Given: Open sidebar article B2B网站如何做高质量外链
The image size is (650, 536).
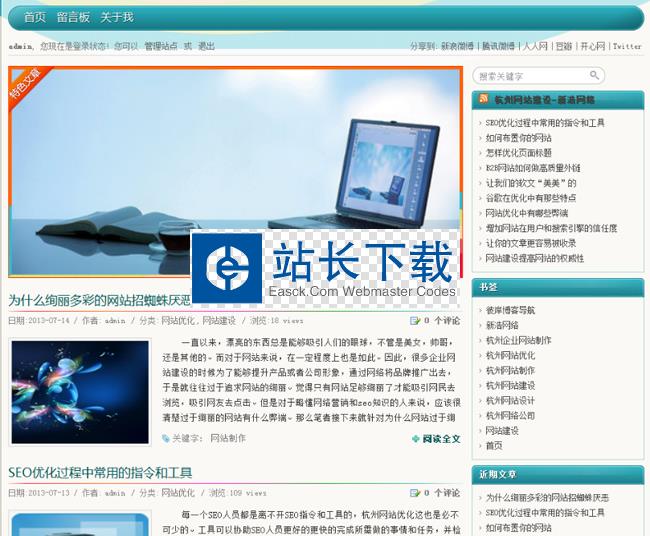Looking at the screenshot, I should 533,168.
